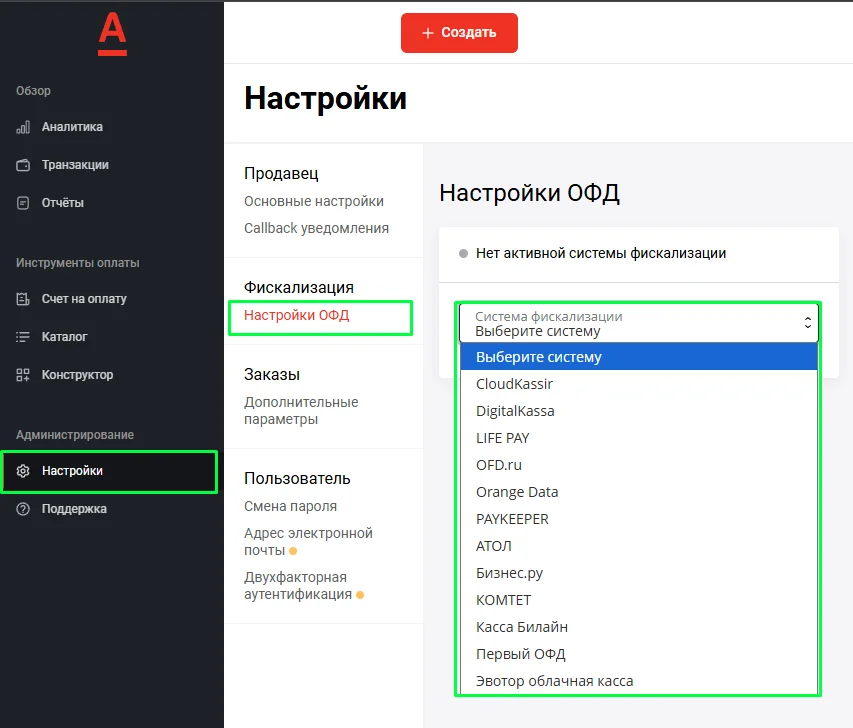Select КОМТЕТ from the list

639,600
